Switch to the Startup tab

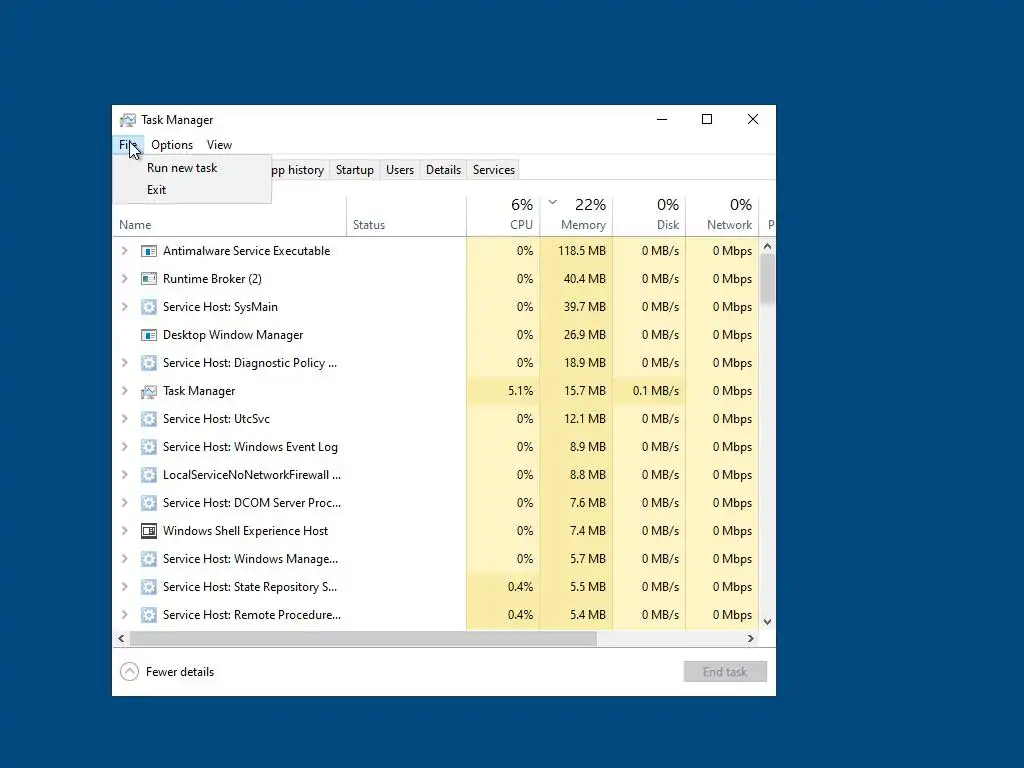coord(355,170)
